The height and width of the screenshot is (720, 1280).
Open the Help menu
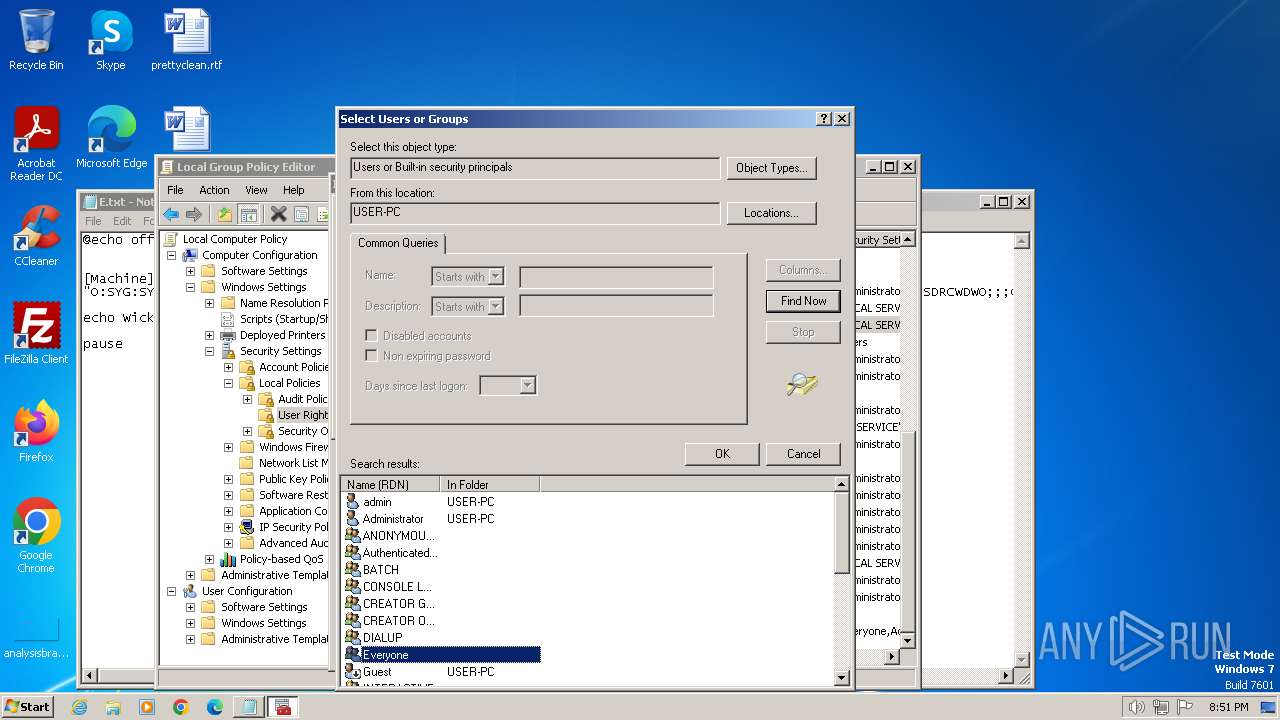click(x=293, y=190)
